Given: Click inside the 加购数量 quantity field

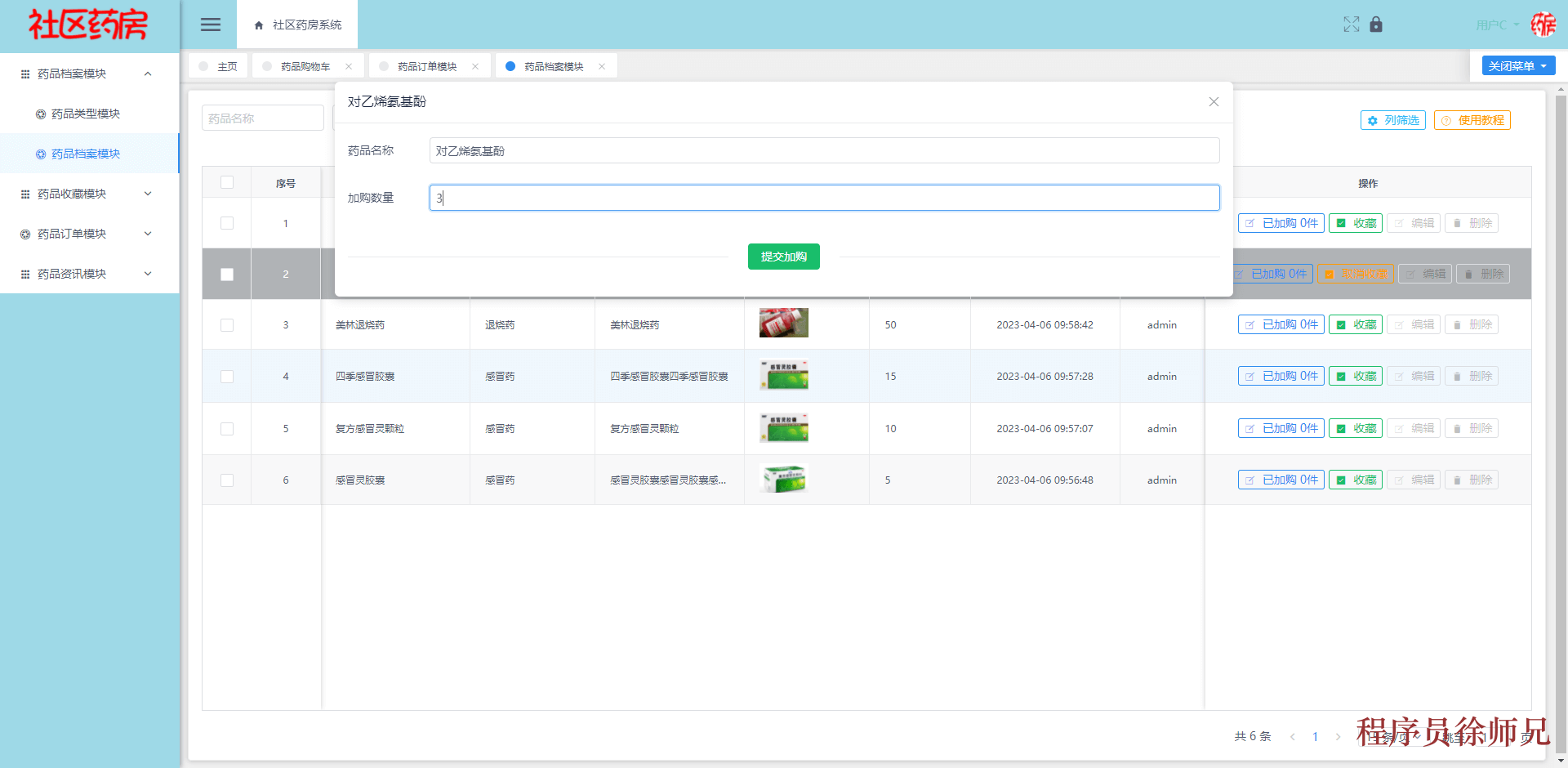Looking at the screenshot, I should (823, 197).
